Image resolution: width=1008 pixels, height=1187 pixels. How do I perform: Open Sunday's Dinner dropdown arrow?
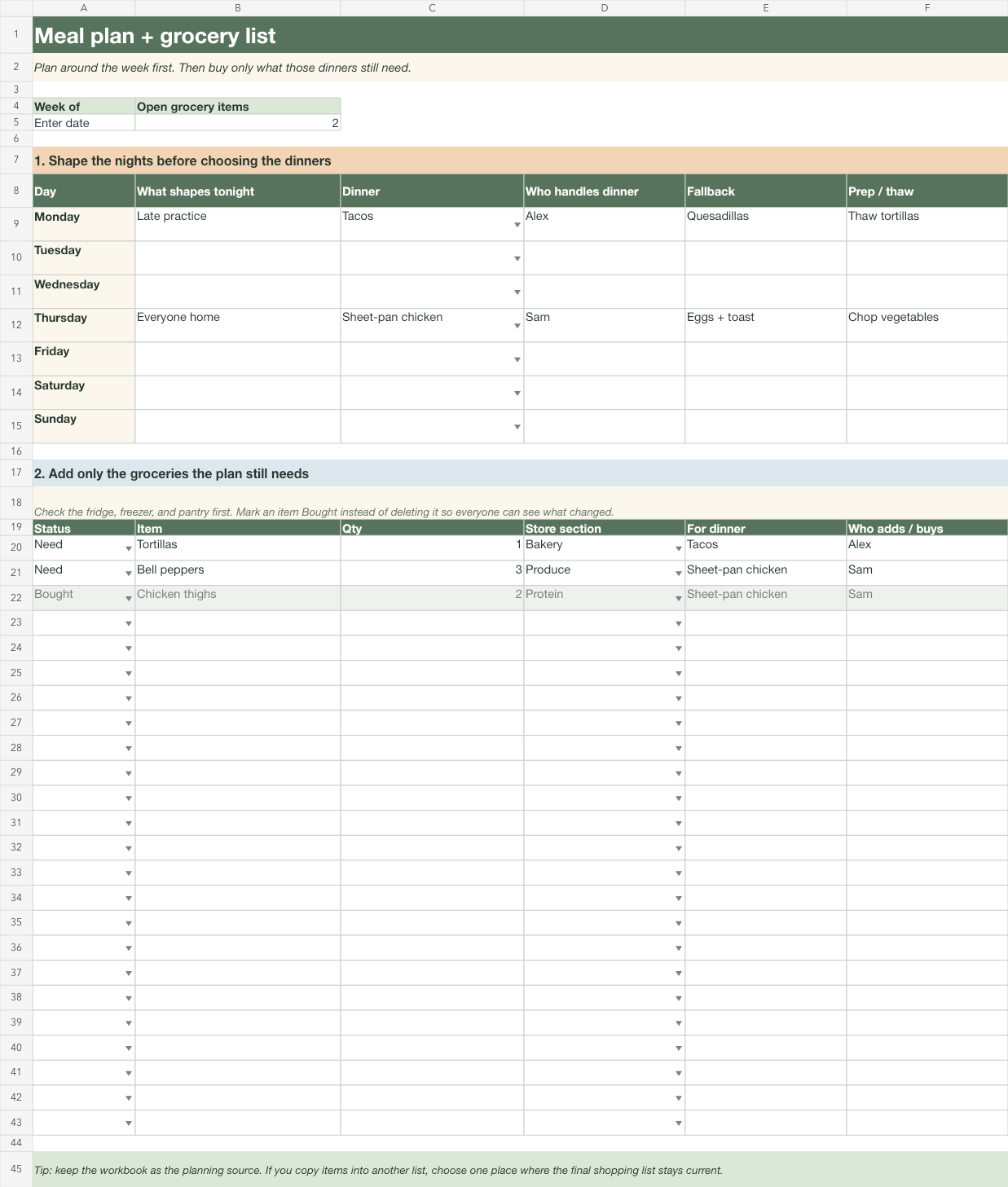pyautogui.click(x=517, y=427)
